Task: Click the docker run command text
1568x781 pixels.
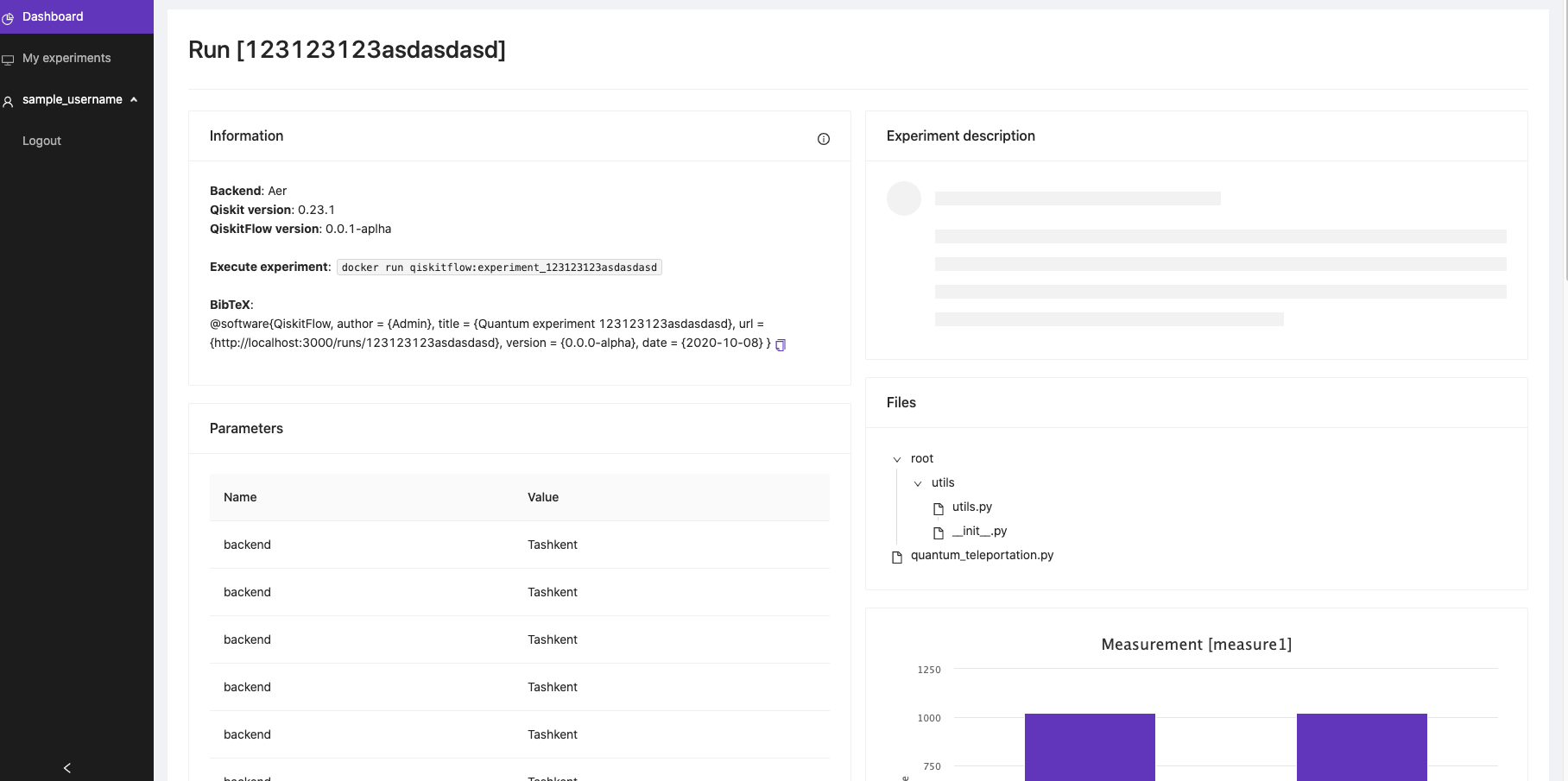Action: point(499,268)
